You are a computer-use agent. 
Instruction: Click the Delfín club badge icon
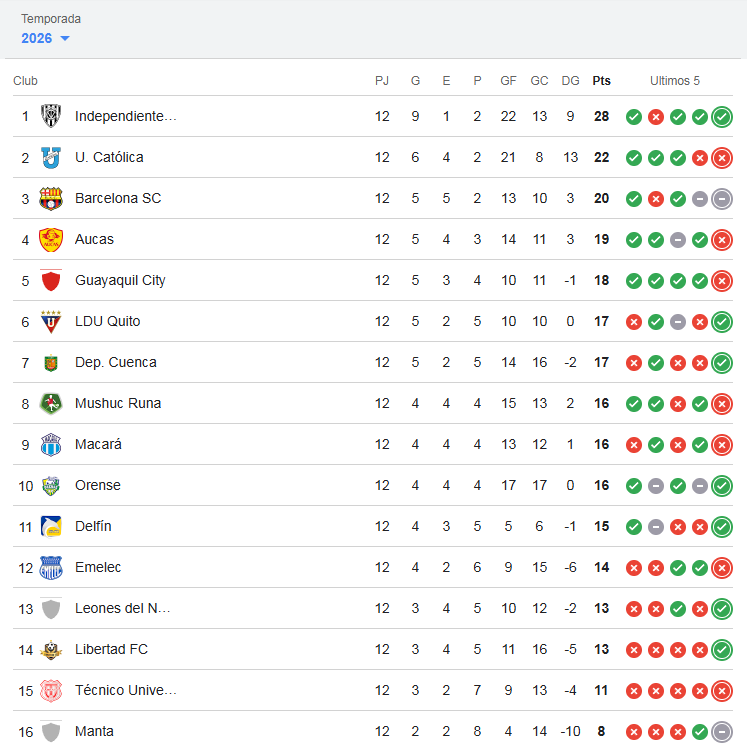(51, 526)
